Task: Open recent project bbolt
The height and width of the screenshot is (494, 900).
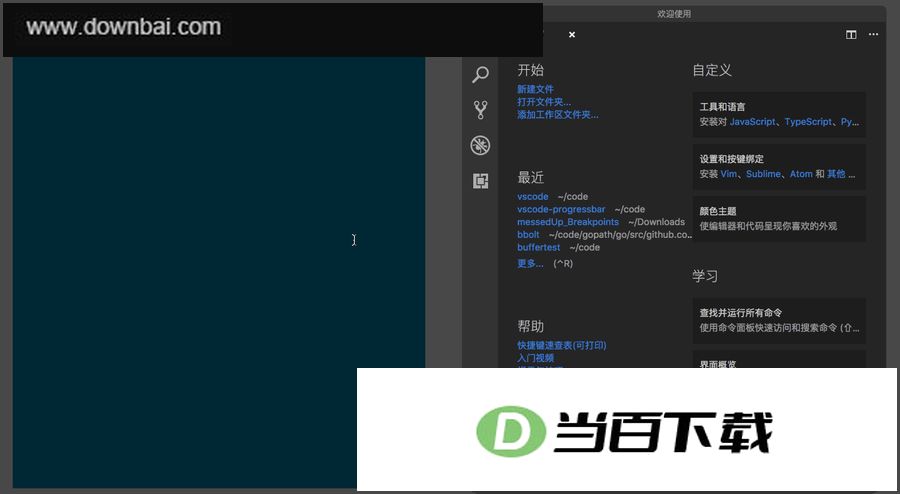Action: pyautogui.click(x=528, y=234)
